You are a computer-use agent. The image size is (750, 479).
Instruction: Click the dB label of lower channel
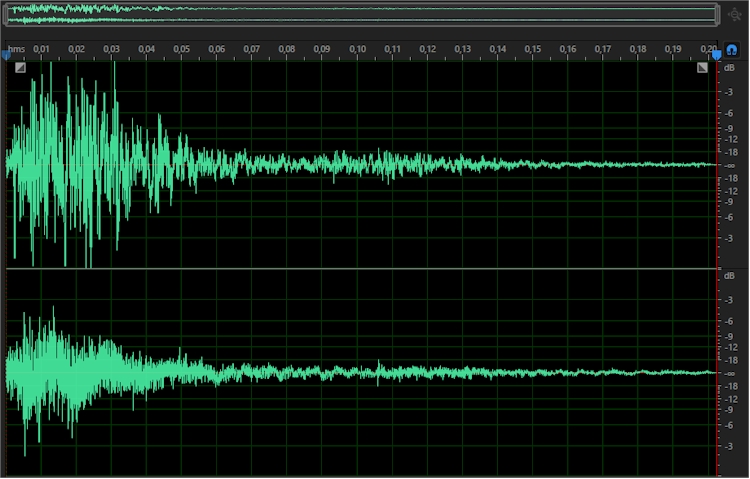coord(729,276)
